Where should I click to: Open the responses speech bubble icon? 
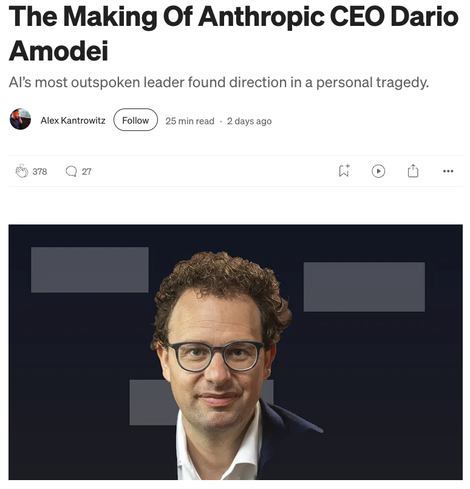pos(71,171)
